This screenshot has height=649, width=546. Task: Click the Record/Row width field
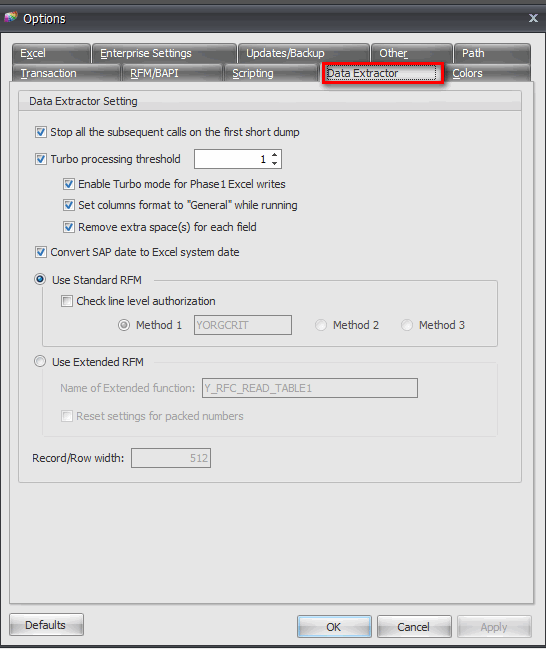171,458
